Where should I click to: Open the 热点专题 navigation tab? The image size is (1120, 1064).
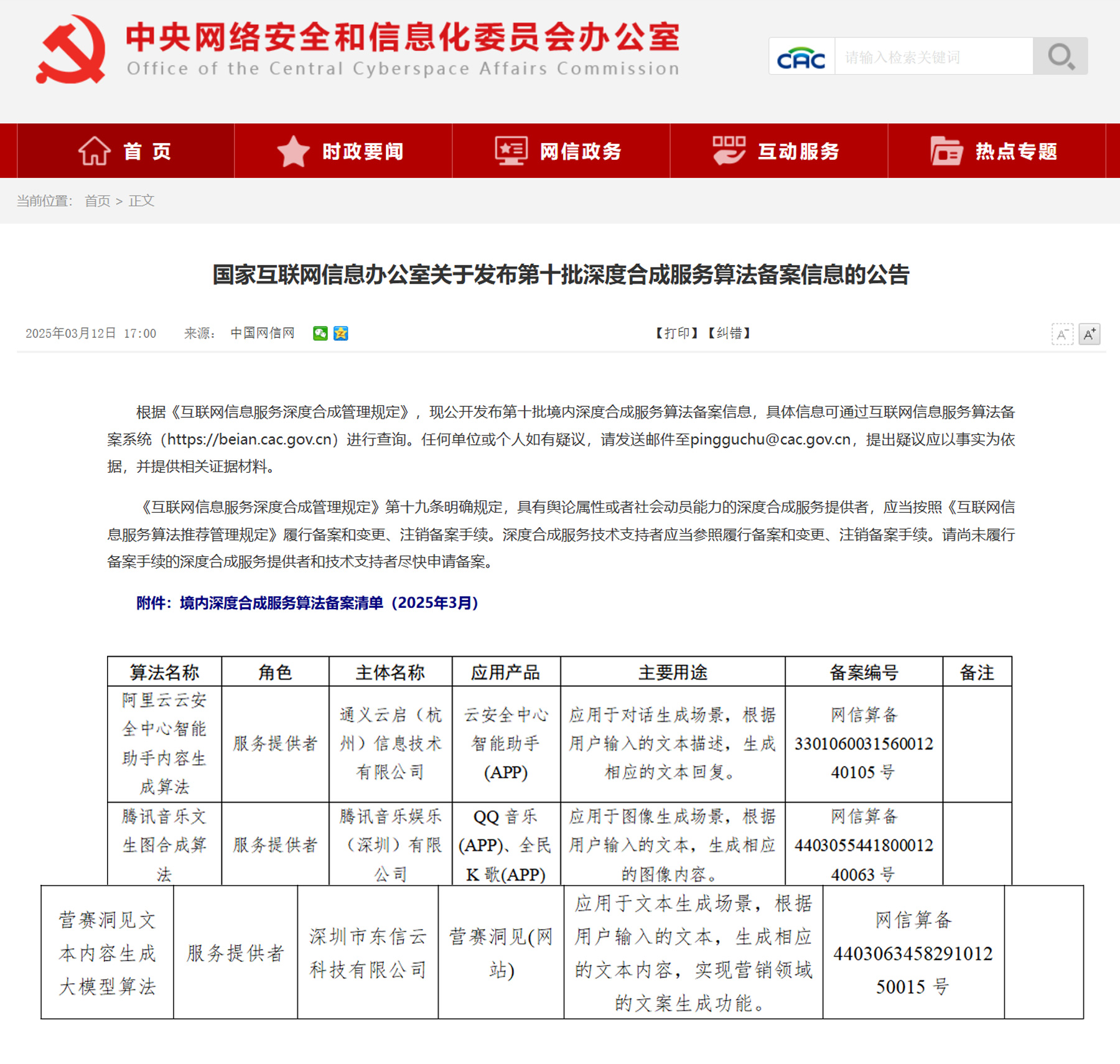(997, 151)
